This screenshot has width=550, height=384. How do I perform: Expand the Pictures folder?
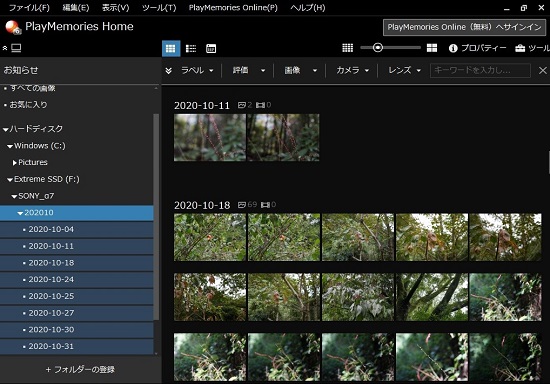point(15,163)
